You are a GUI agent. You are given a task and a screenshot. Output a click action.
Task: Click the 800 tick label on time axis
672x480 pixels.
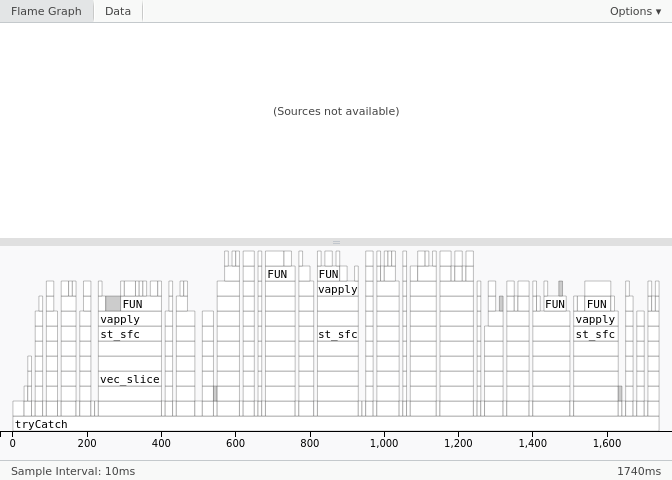(x=309, y=443)
